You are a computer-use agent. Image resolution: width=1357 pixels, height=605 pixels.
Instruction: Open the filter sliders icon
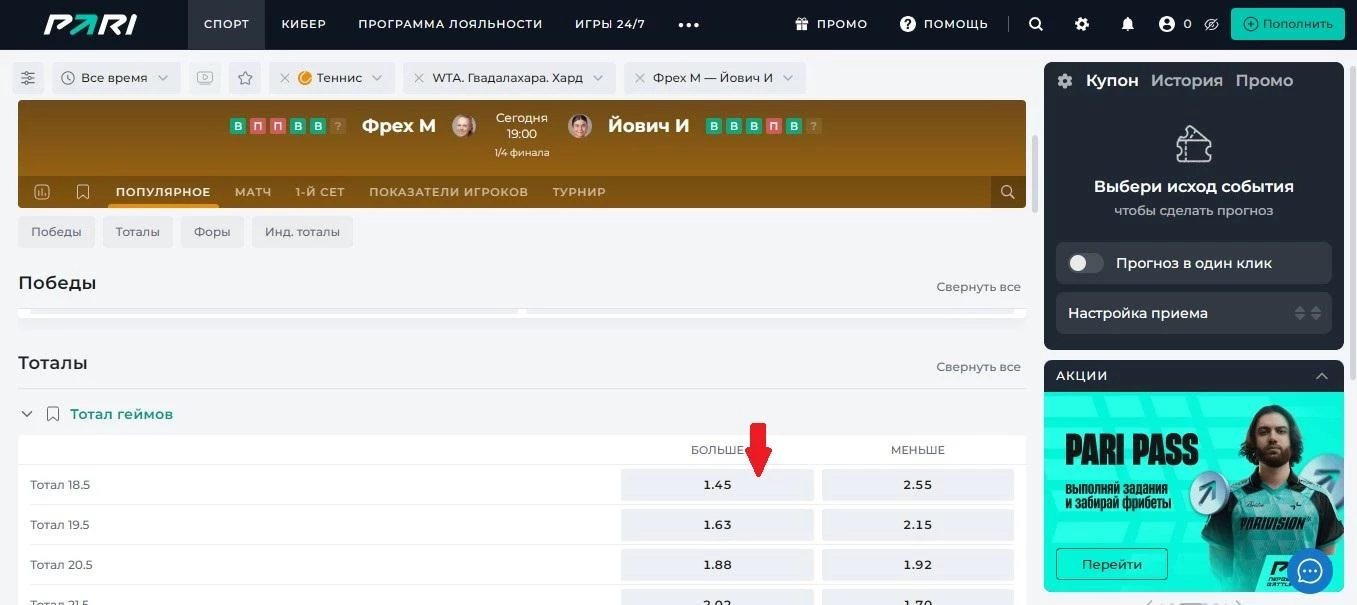28,78
